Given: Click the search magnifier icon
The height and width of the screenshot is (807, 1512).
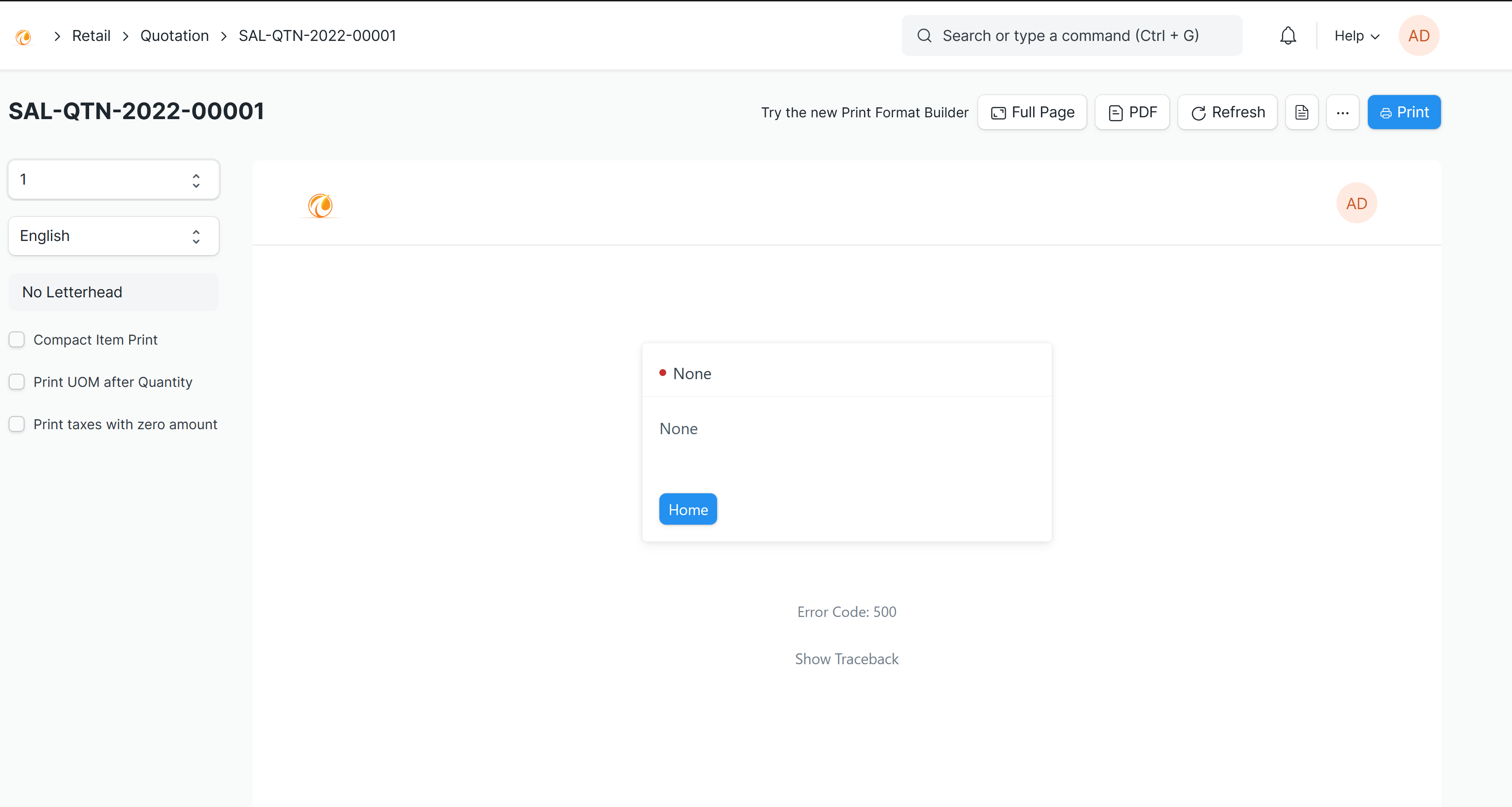Looking at the screenshot, I should 924,35.
